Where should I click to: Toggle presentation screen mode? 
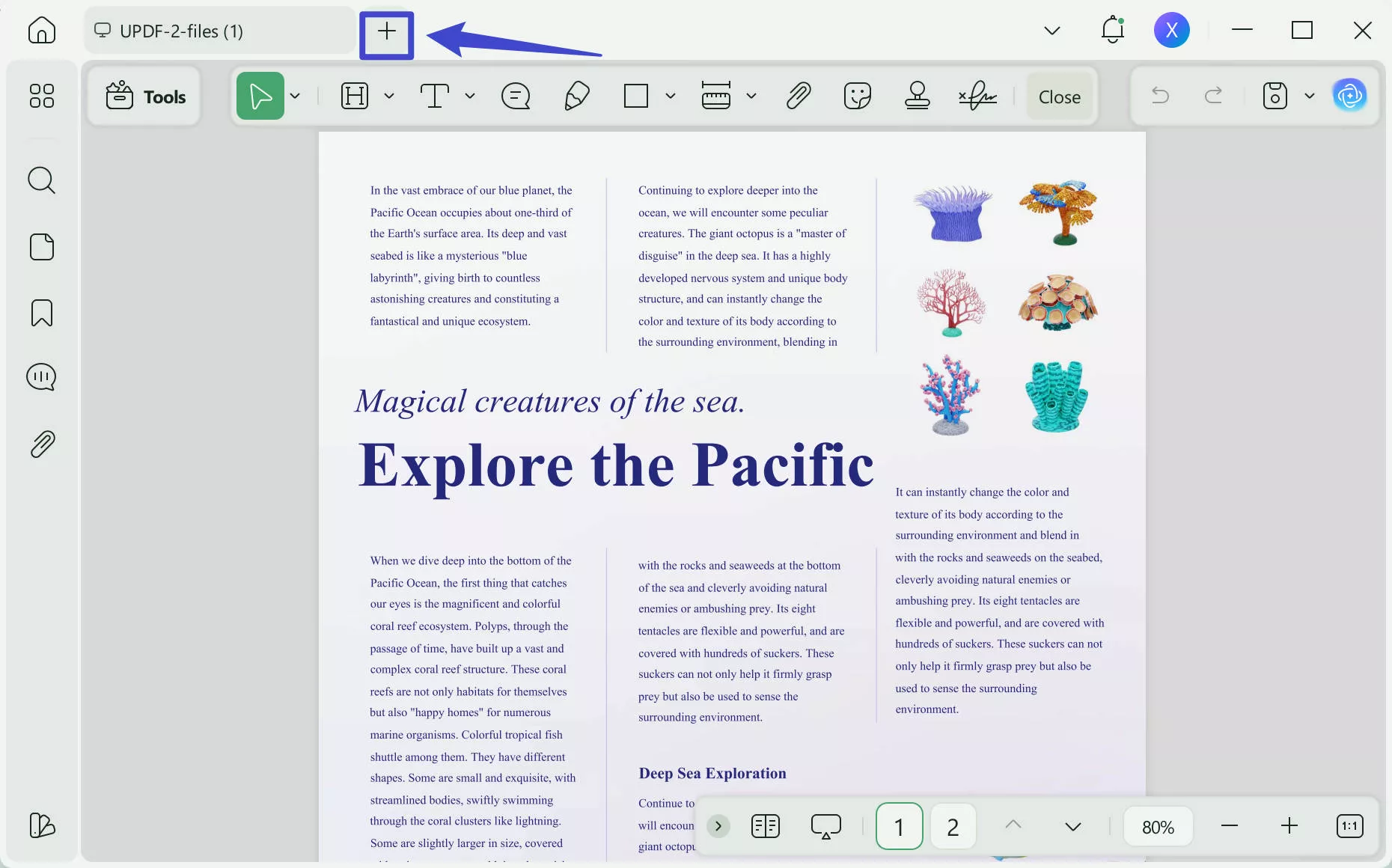[x=826, y=826]
